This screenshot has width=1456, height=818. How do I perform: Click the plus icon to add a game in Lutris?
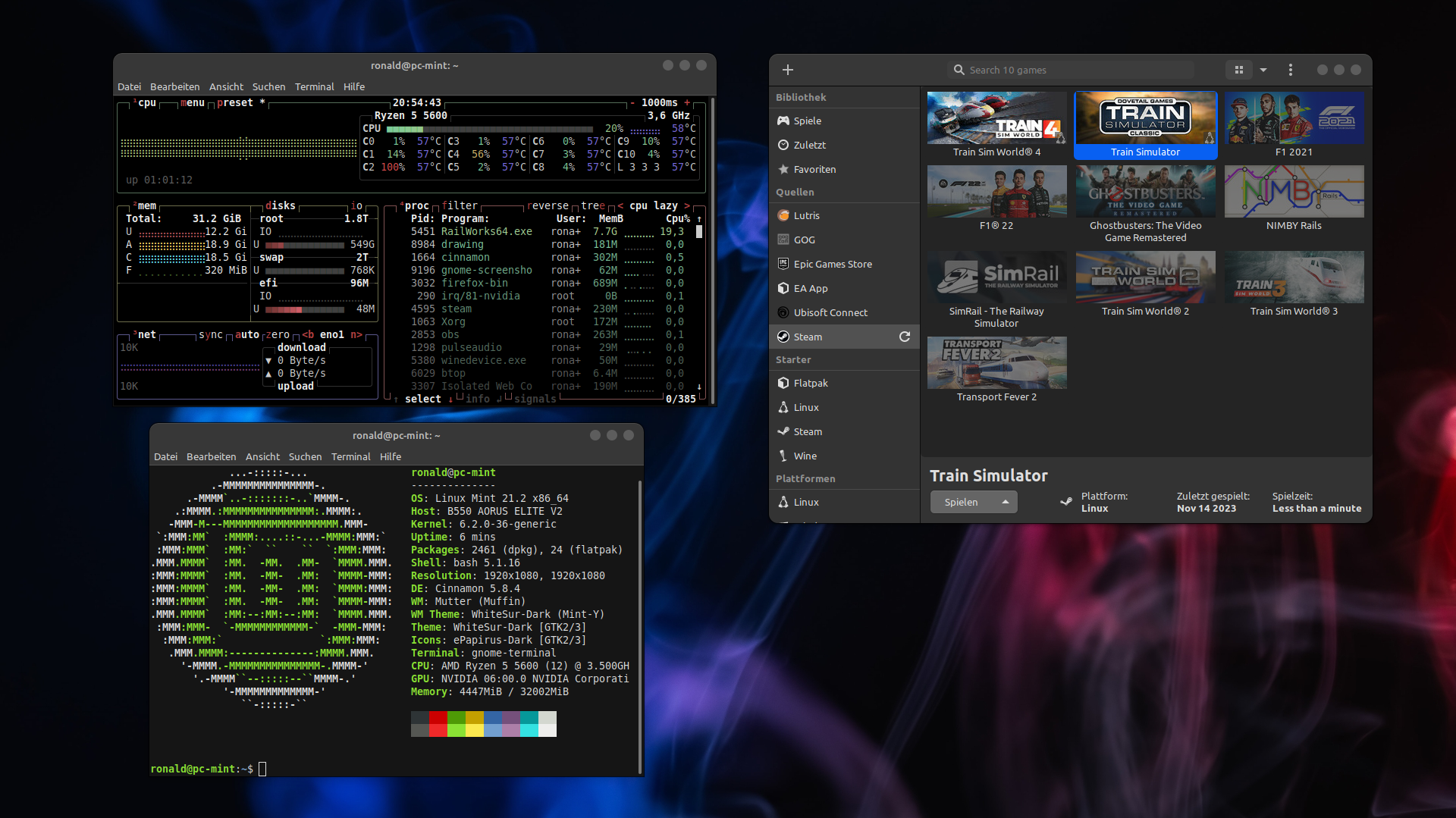pyautogui.click(x=788, y=70)
